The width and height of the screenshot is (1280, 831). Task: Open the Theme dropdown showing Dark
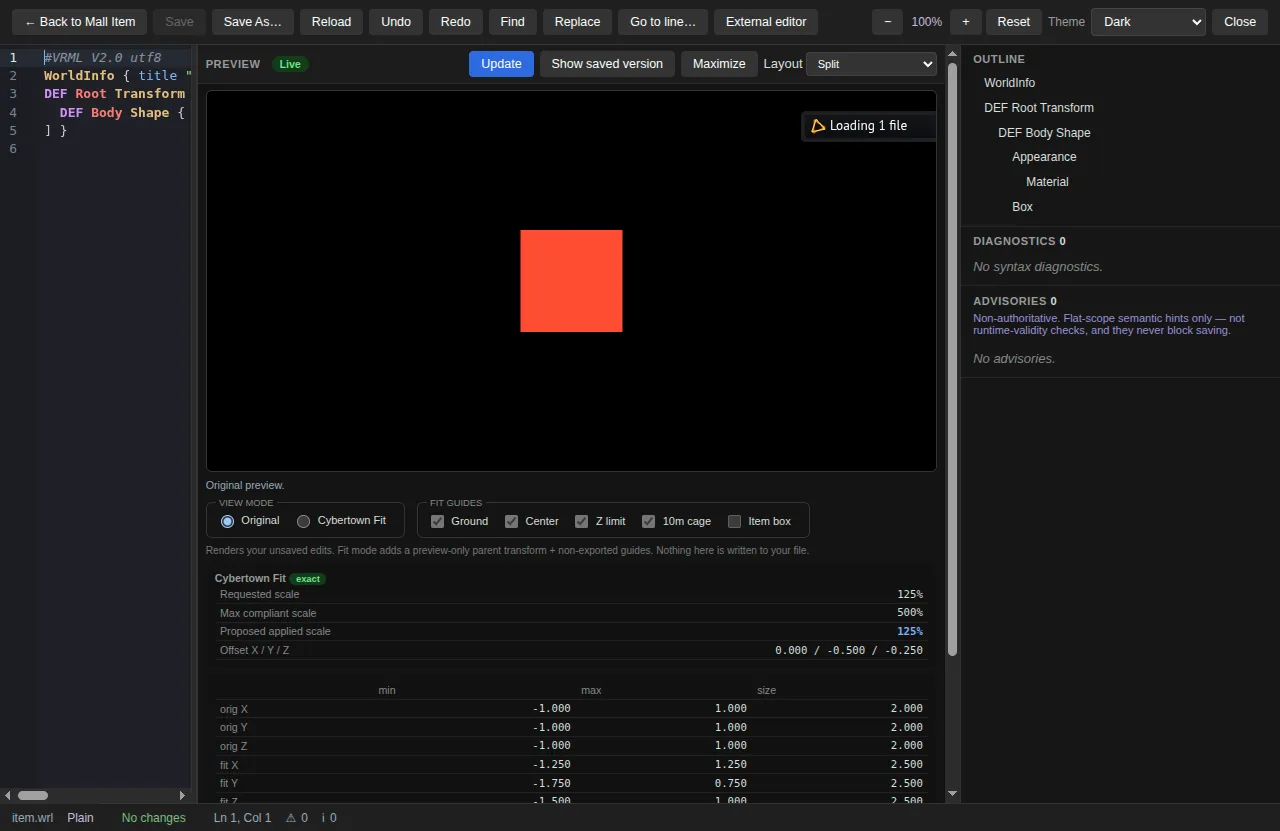click(x=1148, y=22)
